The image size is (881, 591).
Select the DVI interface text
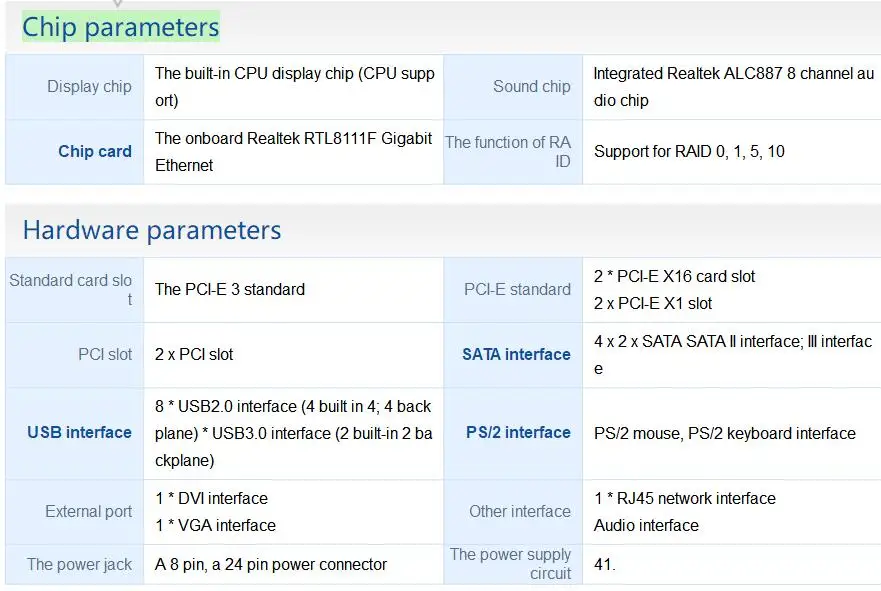tap(211, 498)
